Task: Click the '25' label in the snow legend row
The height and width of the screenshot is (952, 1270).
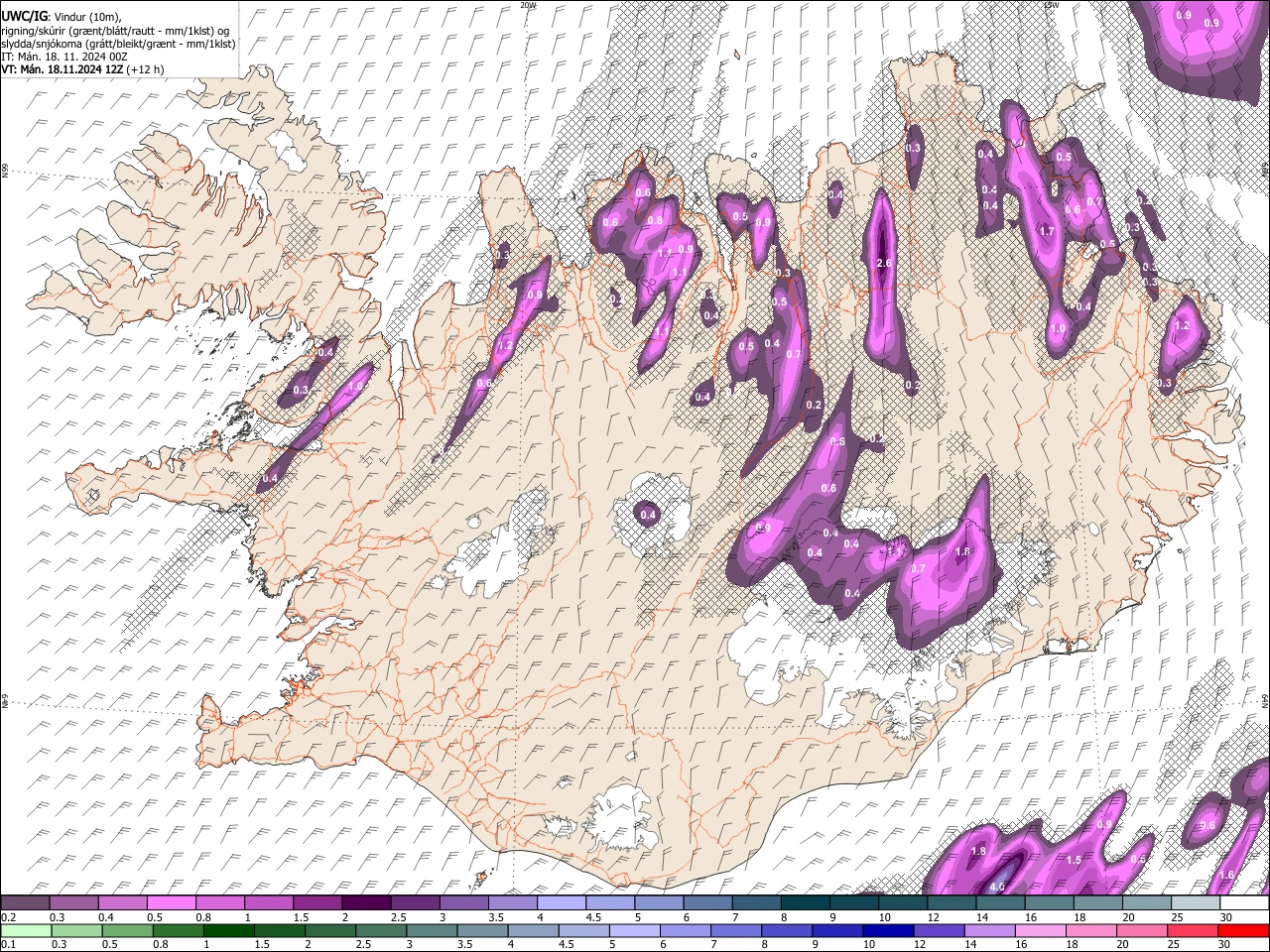Action: [1177, 917]
